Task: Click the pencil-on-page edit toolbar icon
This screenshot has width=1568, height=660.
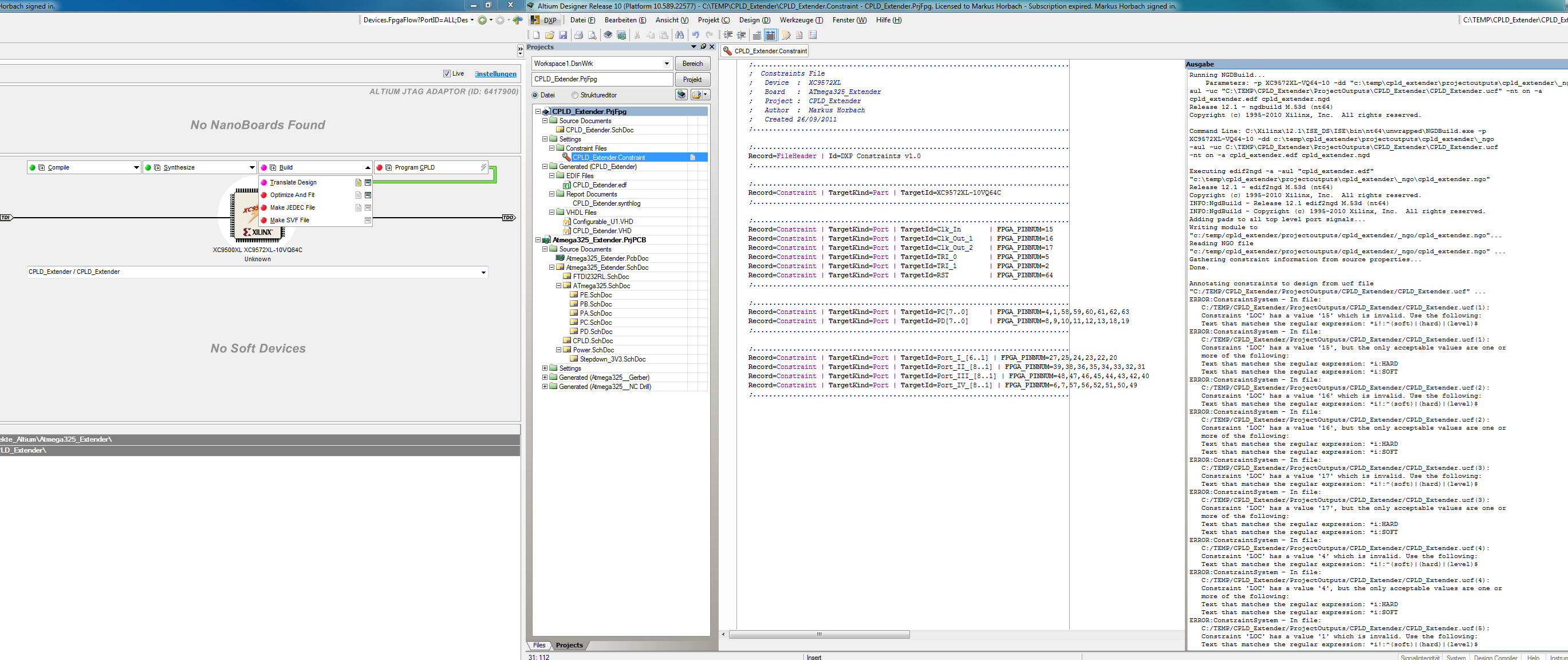Action: 786,35
